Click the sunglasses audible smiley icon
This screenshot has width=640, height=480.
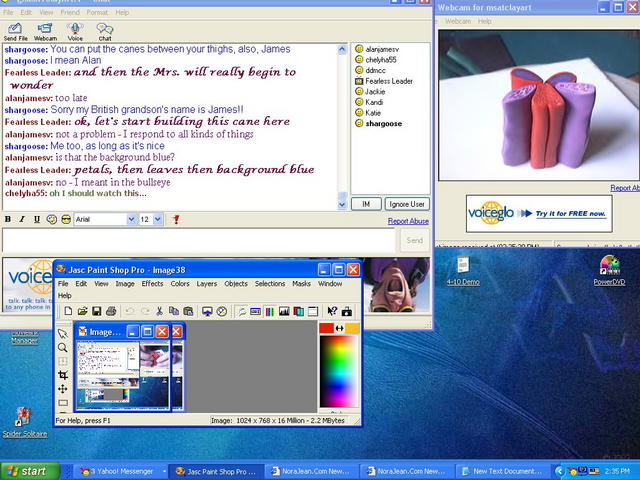[x=66, y=219]
